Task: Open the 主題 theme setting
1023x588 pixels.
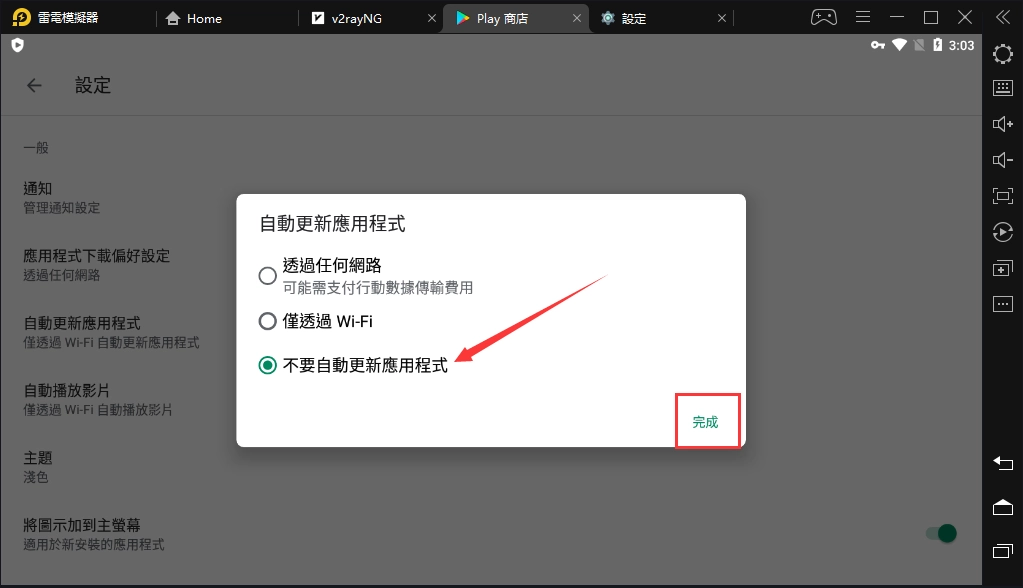Action: pos(38,467)
